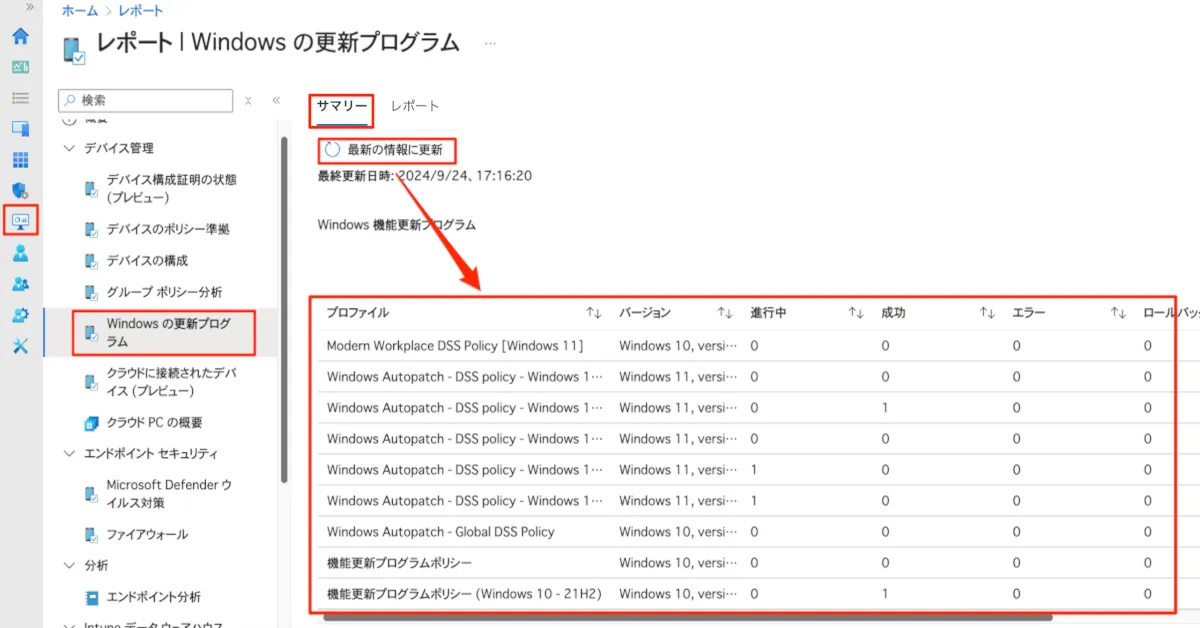Open グループ ポリシー分析 report
1200x628 pixels.
point(164,292)
